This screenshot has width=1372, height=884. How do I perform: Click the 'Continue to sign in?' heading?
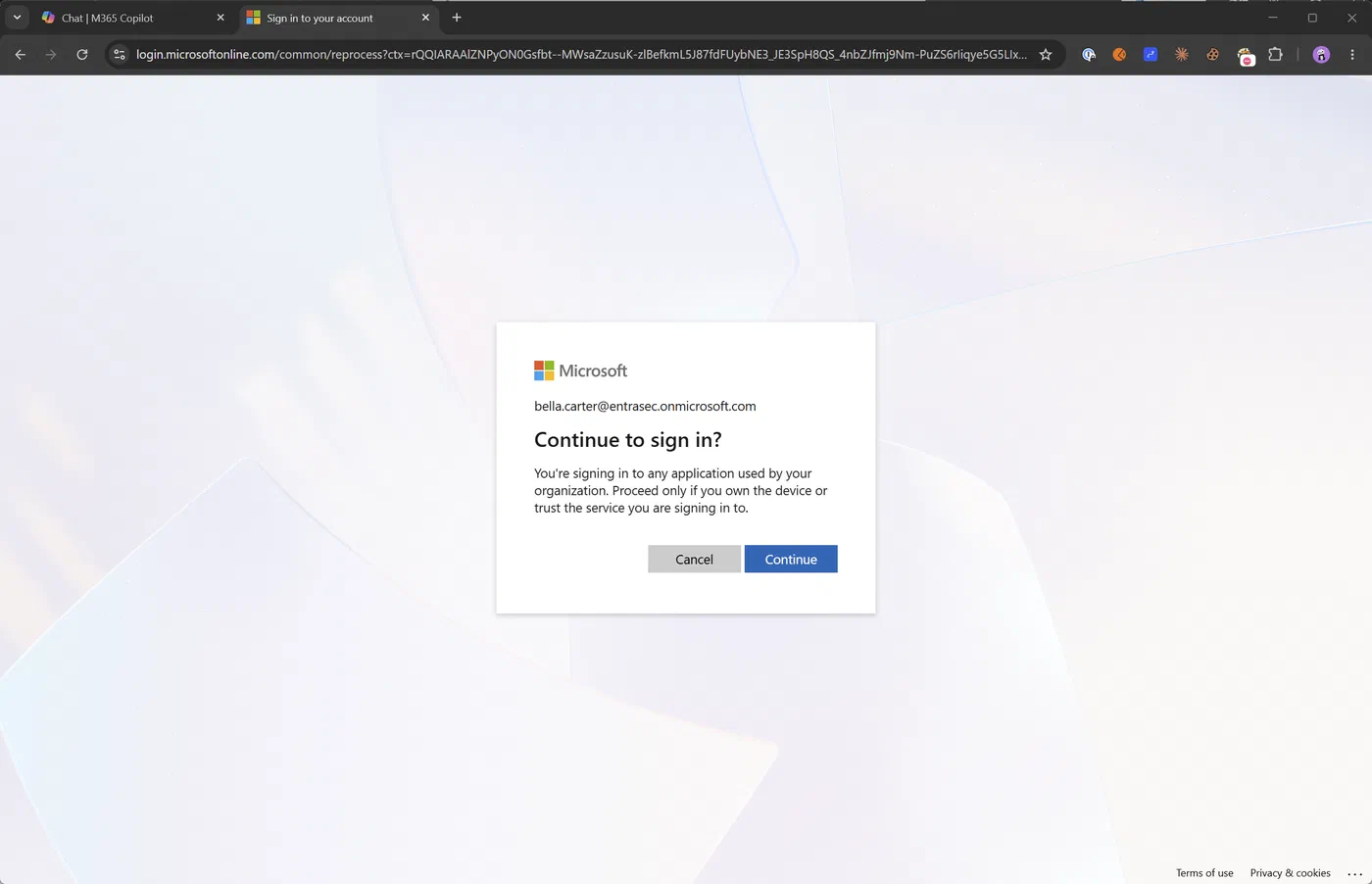click(x=628, y=440)
